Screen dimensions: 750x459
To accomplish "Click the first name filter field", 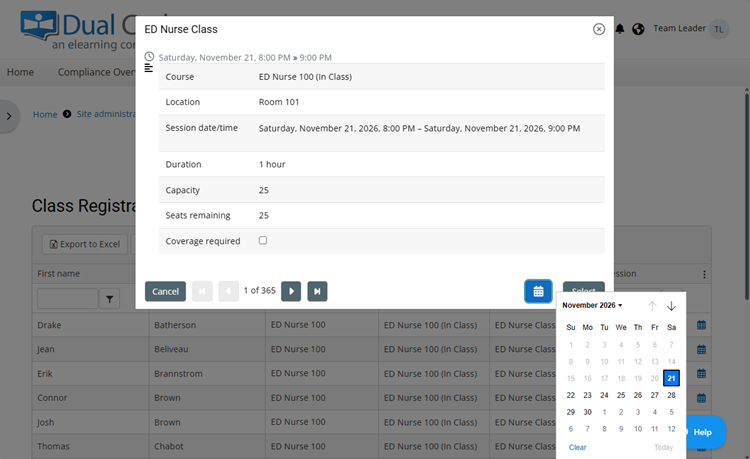I will (x=66, y=298).
